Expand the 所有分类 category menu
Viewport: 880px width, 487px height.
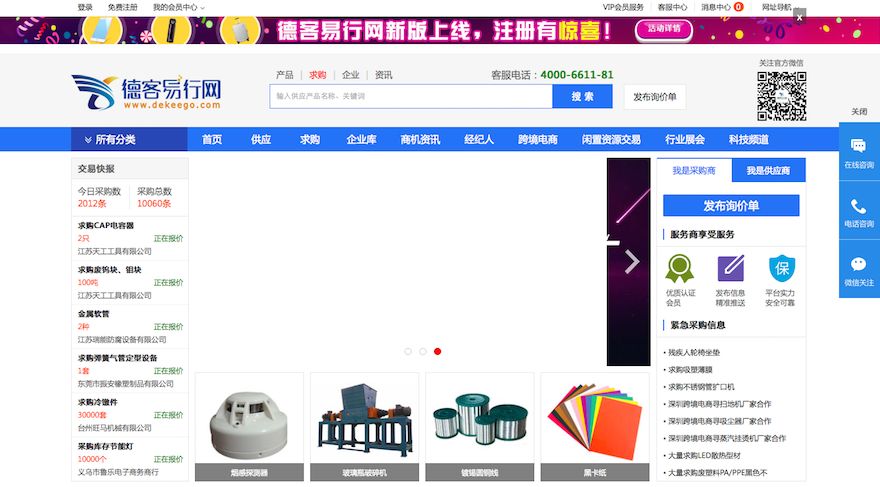pos(129,139)
